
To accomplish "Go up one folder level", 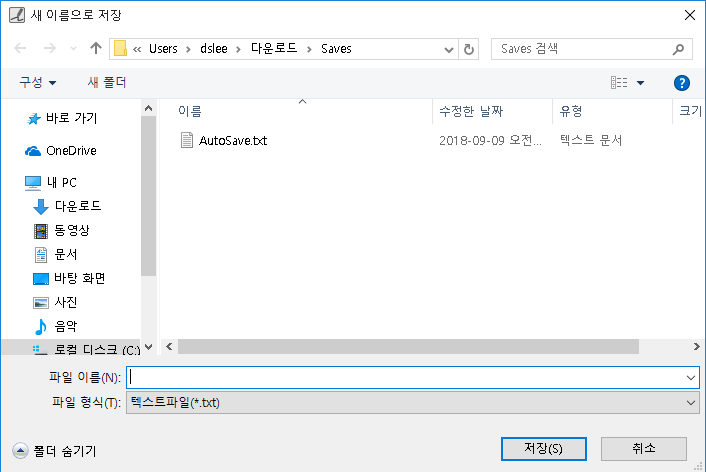I will click(x=95, y=48).
